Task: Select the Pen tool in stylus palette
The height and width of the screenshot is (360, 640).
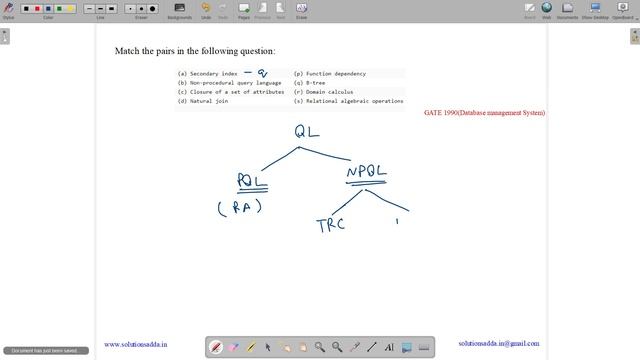Action: pyautogui.click(x=216, y=347)
